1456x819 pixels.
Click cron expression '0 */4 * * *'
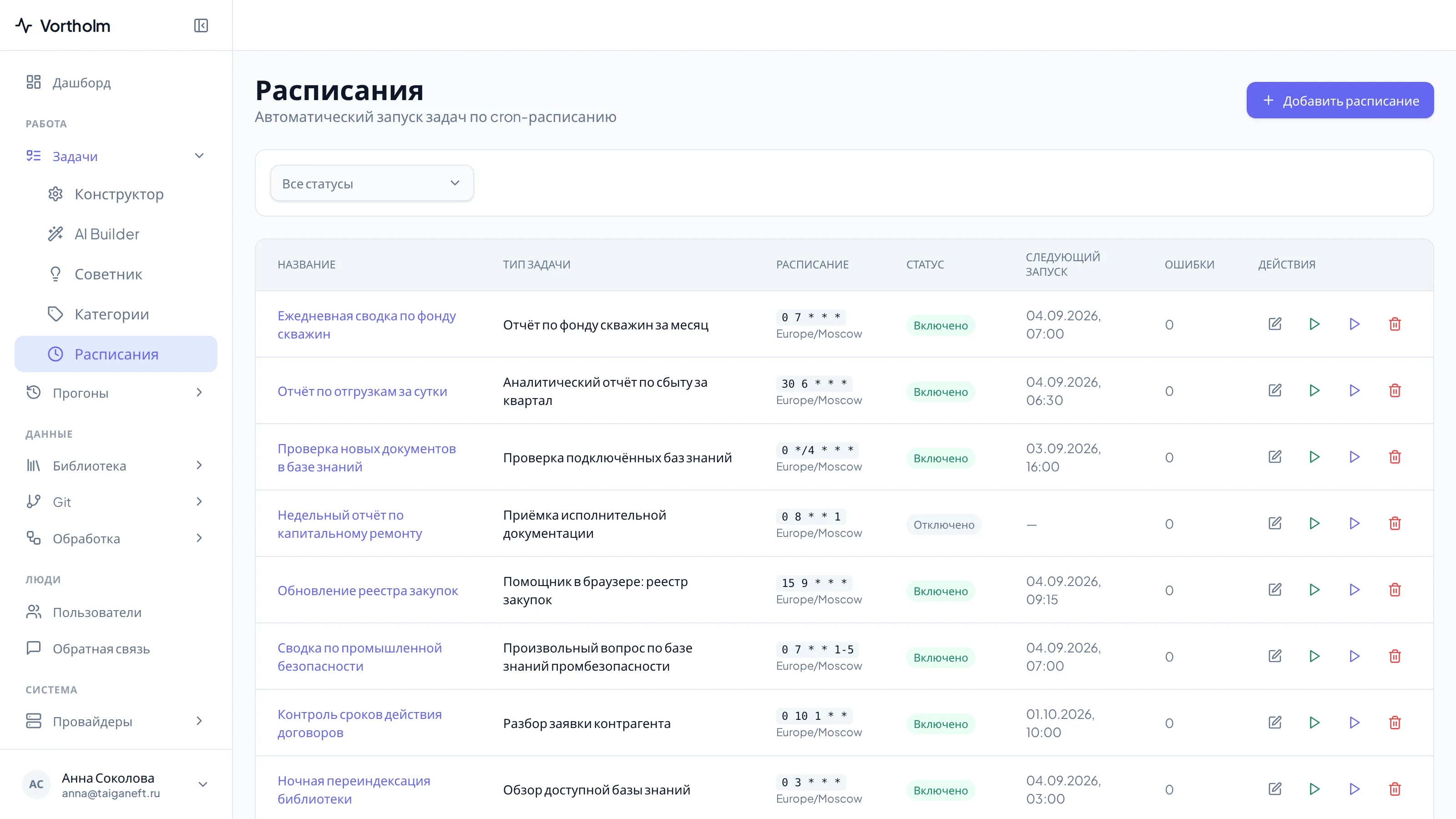(x=817, y=450)
